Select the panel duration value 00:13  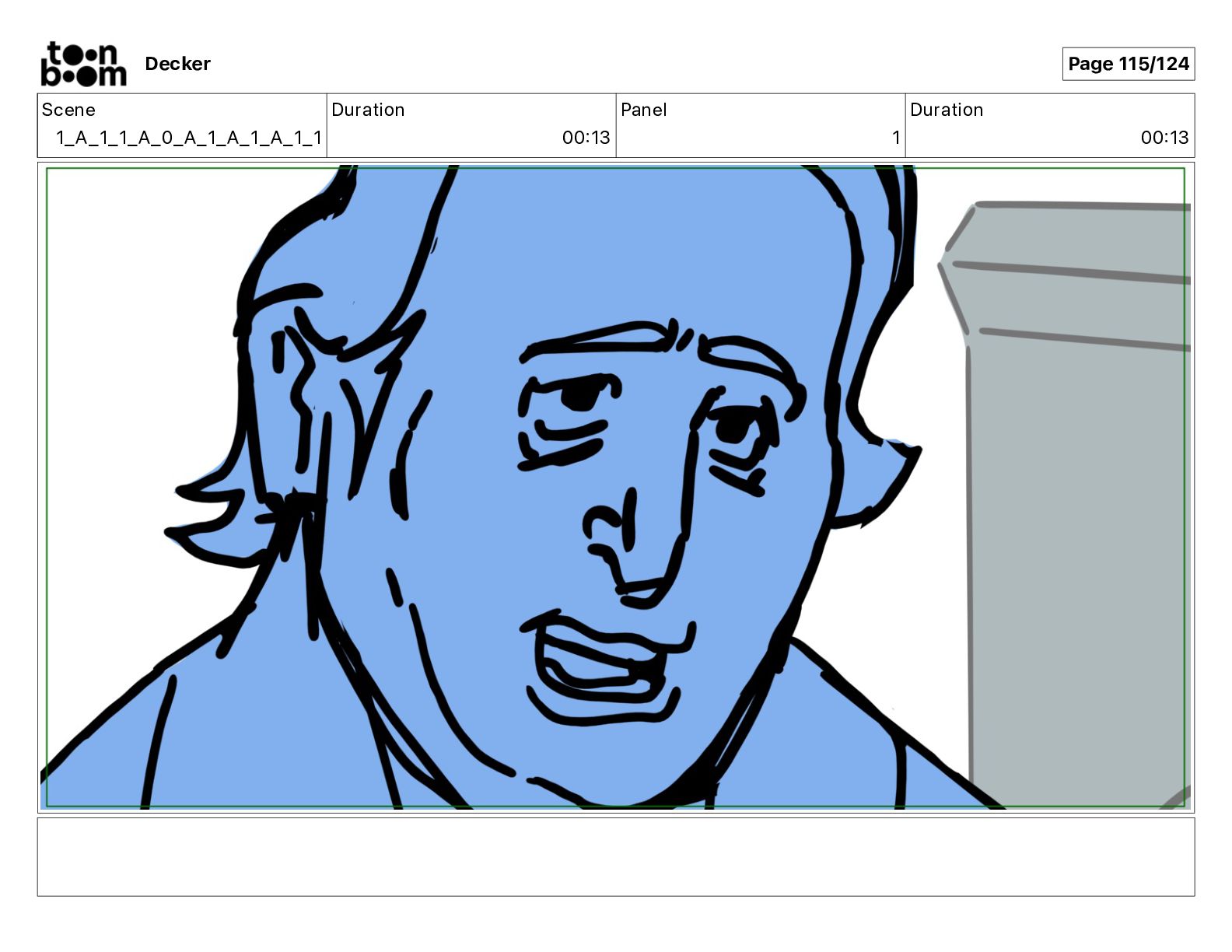tap(1164, 138)
